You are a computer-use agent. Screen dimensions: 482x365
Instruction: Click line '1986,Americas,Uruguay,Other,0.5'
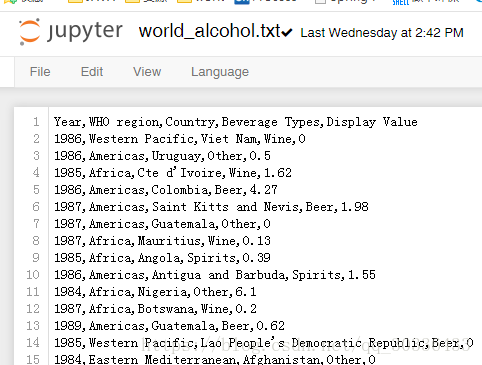[162, 156]
